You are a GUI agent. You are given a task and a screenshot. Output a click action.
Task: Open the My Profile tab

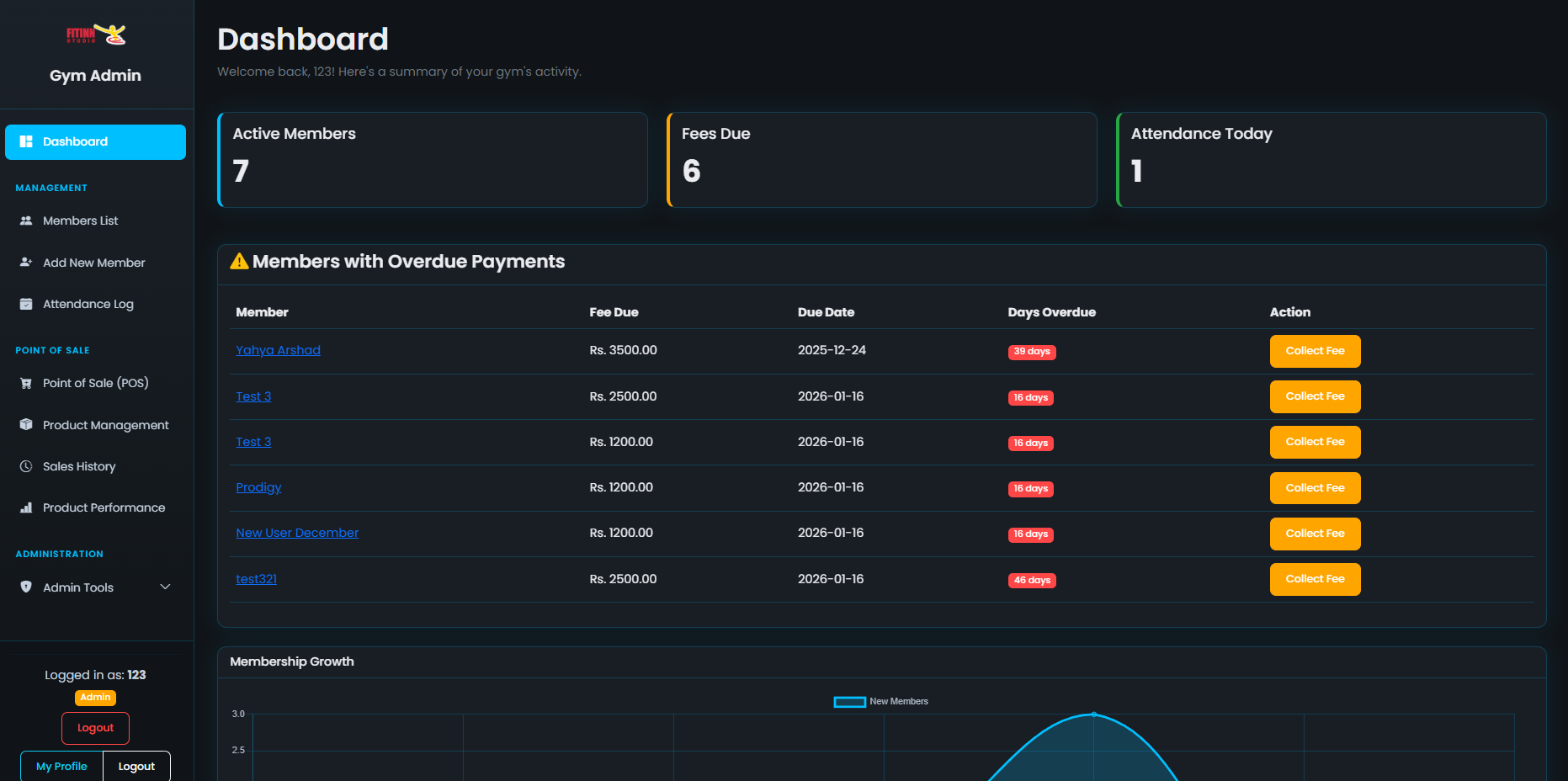tap(60, 766)
